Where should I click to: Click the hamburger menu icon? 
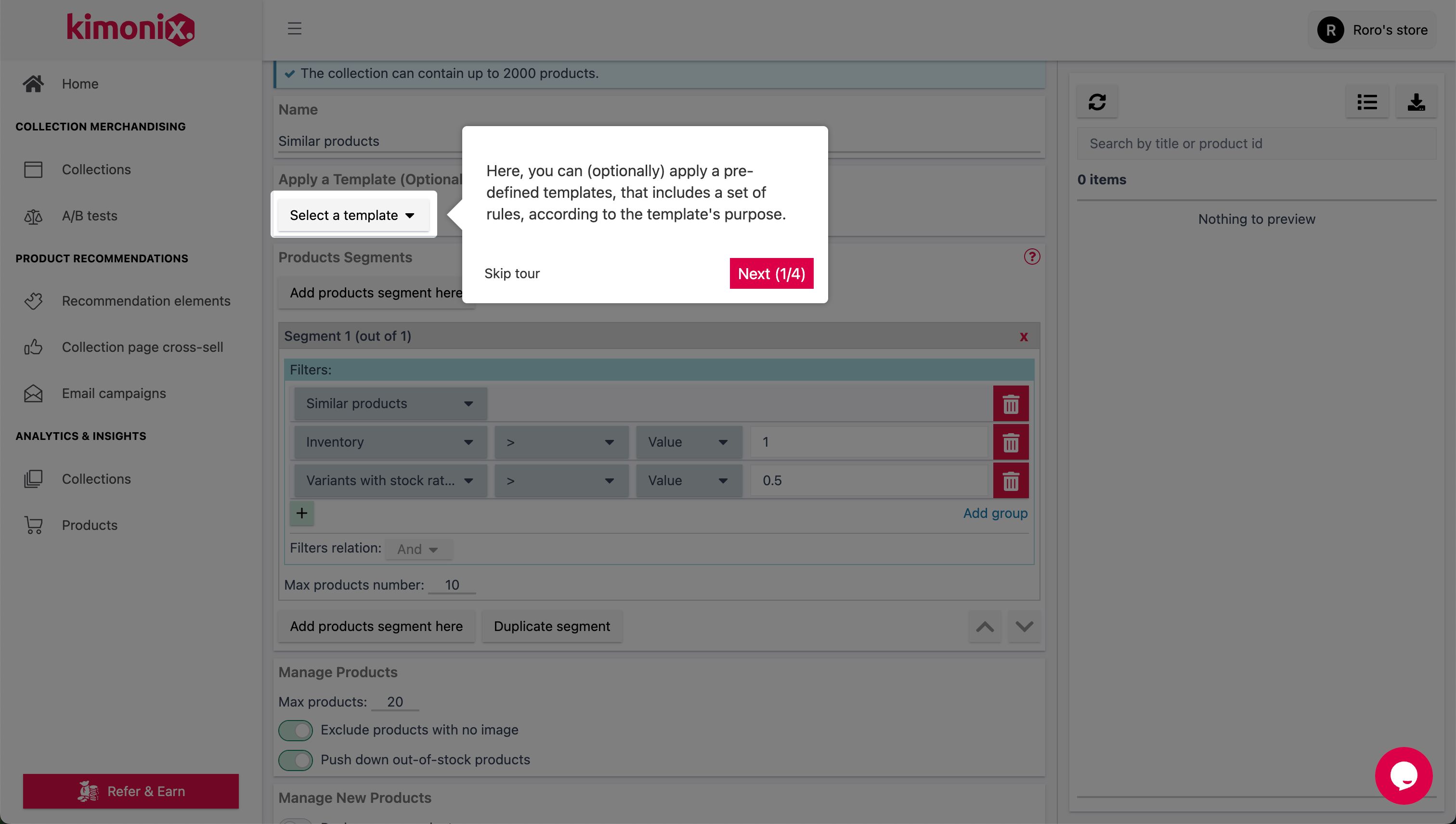pos(294,29)
